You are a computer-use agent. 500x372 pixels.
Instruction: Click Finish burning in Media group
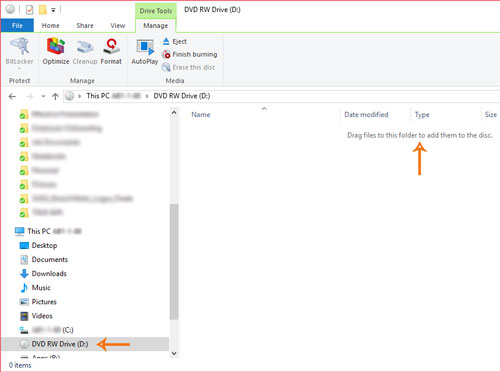click(189, 54)
